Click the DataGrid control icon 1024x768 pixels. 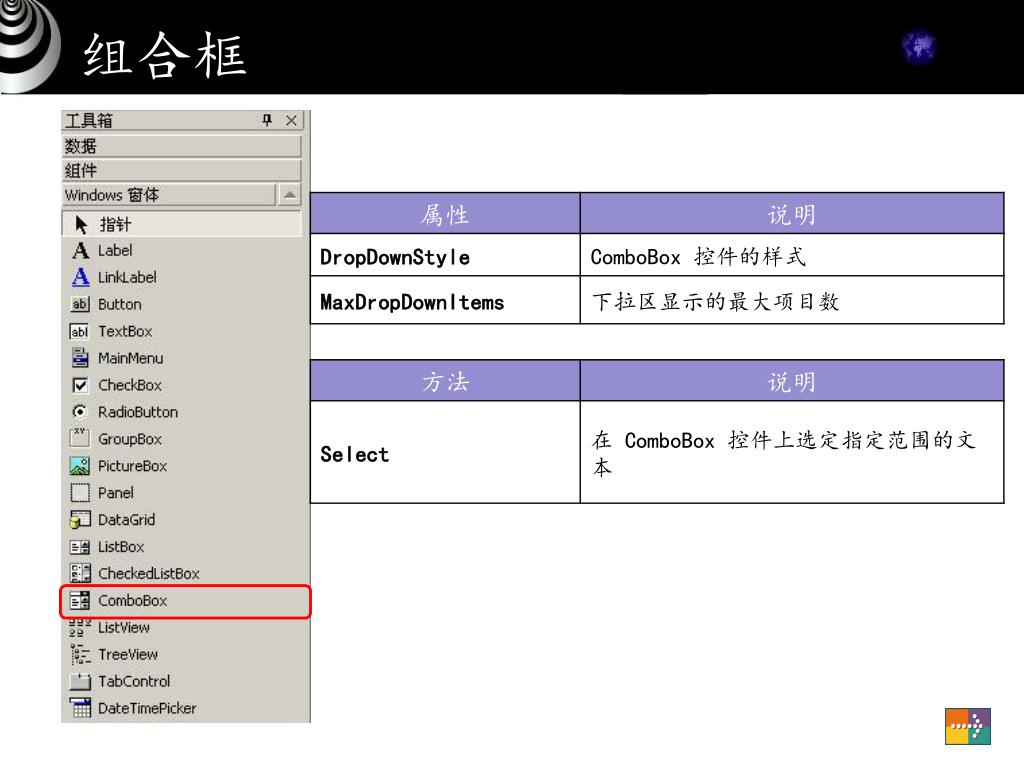point(80,520)
